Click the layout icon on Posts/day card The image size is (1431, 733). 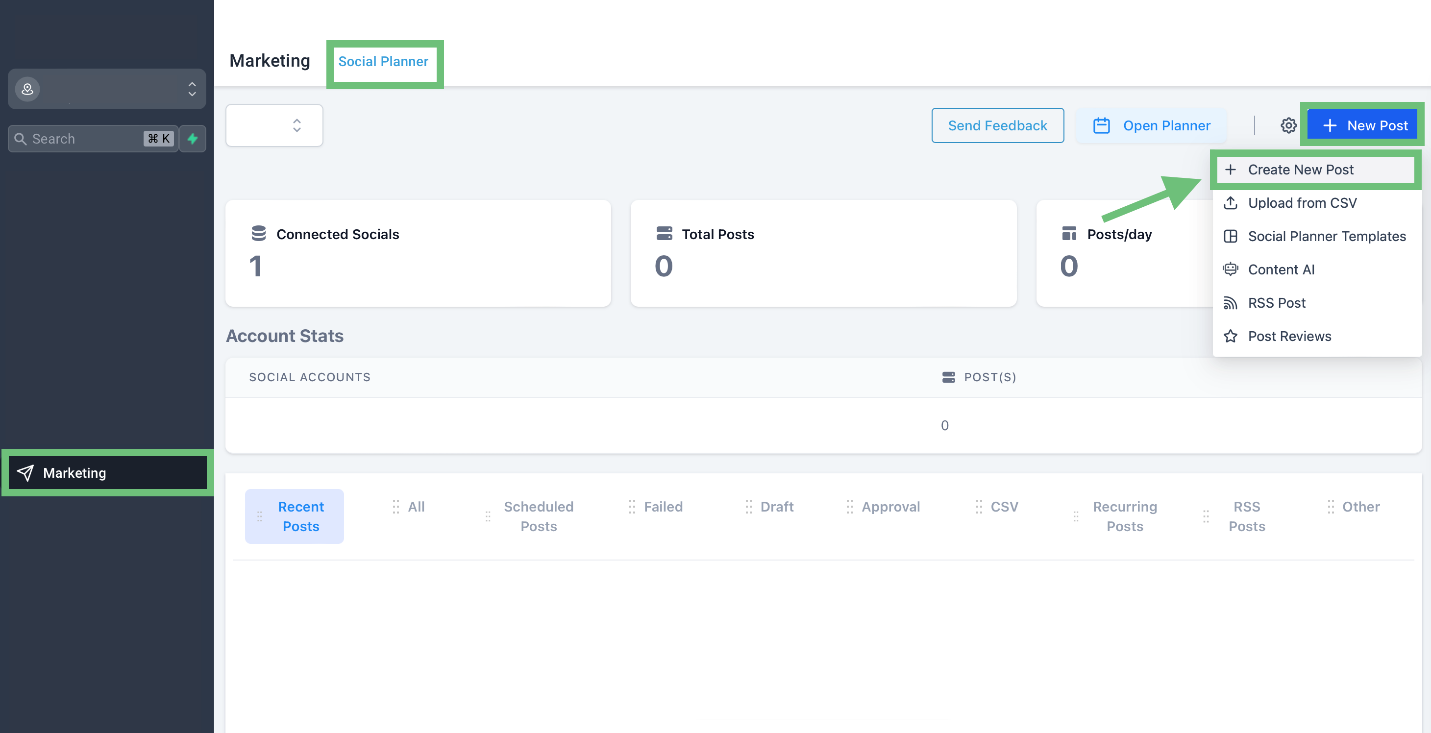pyautogui.click(x=1069, y=234)
